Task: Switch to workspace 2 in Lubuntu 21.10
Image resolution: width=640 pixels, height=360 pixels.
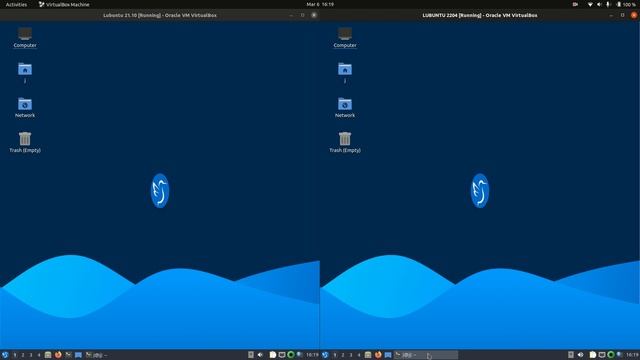Action: click(x=23, y=355)
